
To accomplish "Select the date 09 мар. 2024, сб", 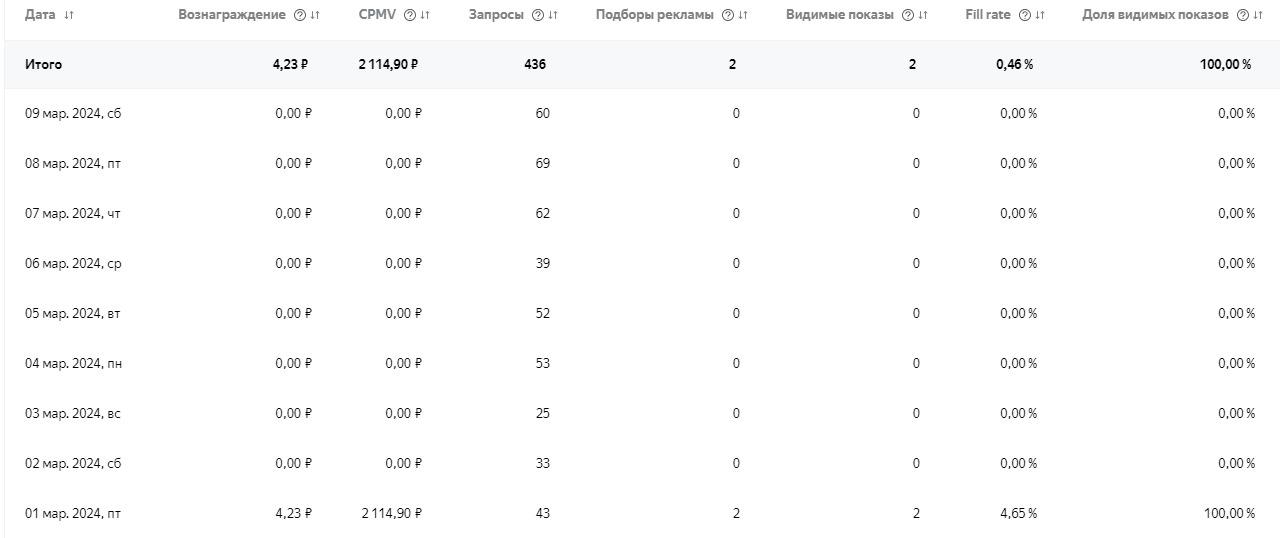I will [x=73, y=114].
